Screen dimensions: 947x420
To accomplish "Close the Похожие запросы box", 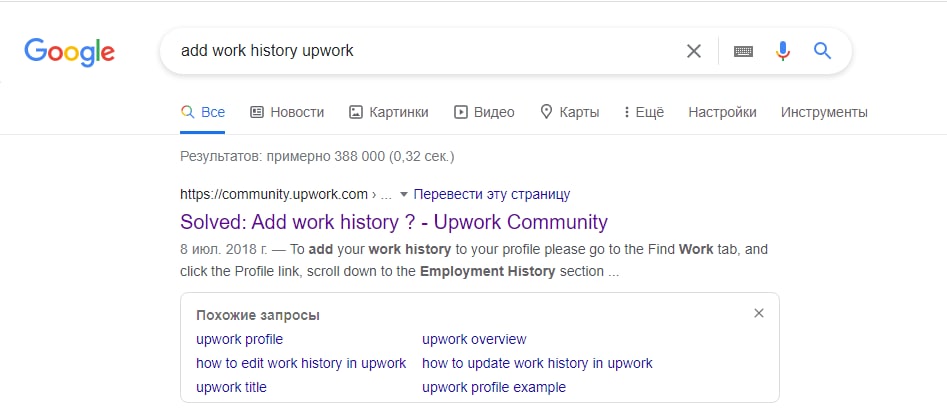I will [759, 313].
